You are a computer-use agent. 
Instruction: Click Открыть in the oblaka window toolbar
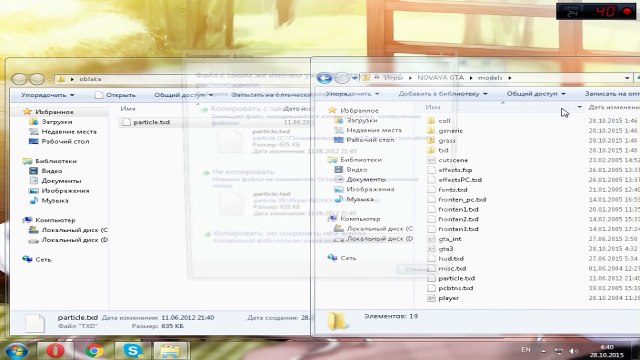tap(116, 95)
